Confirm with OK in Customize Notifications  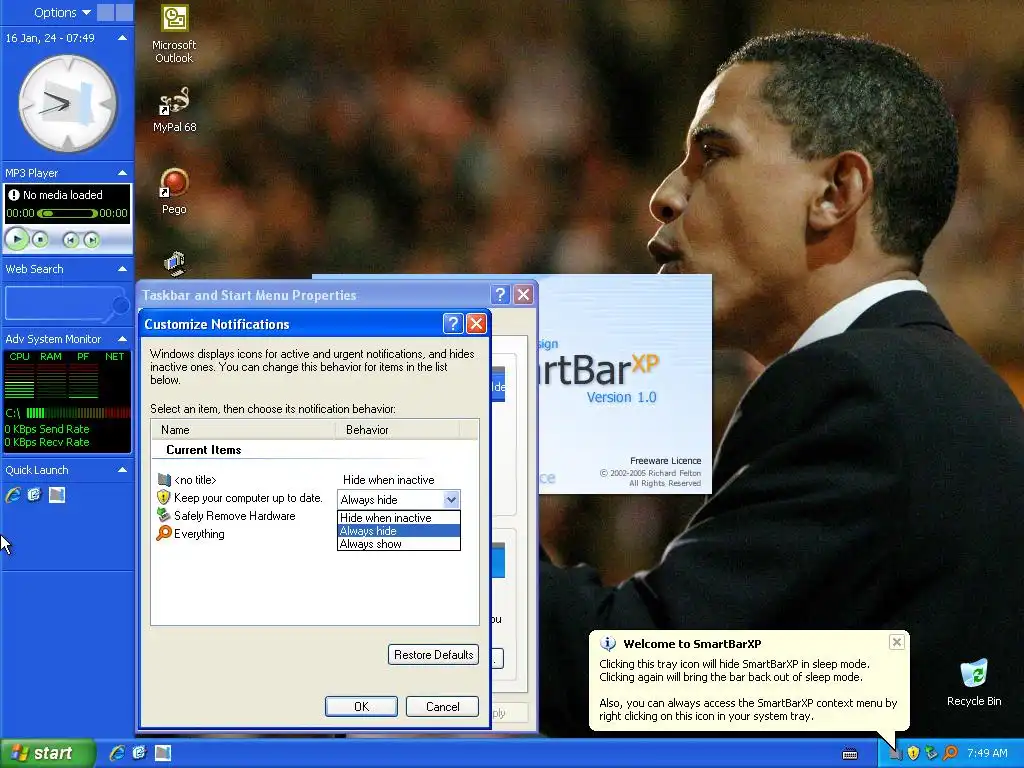(361, 707)
